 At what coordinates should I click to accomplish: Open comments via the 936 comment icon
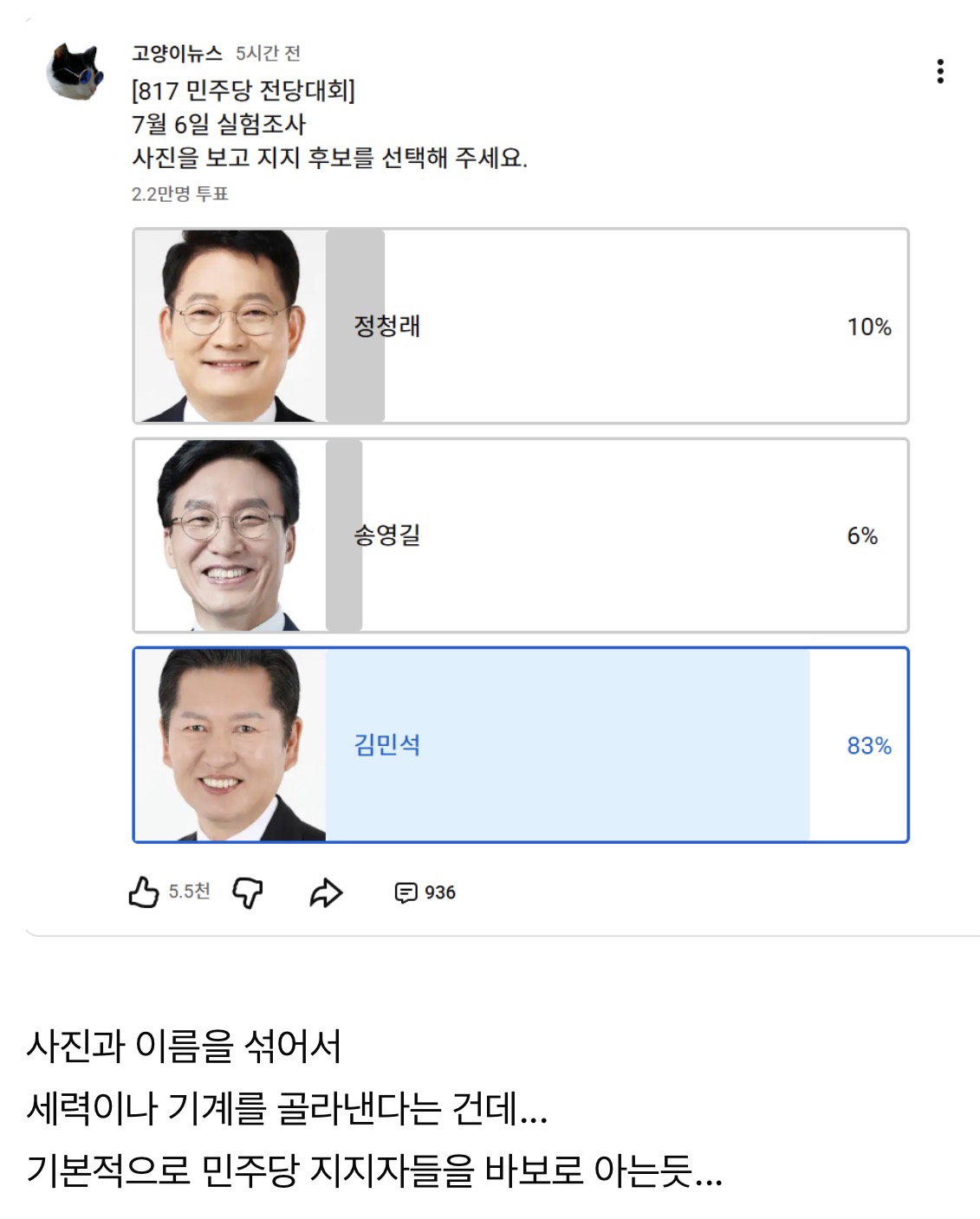(425, 892)
